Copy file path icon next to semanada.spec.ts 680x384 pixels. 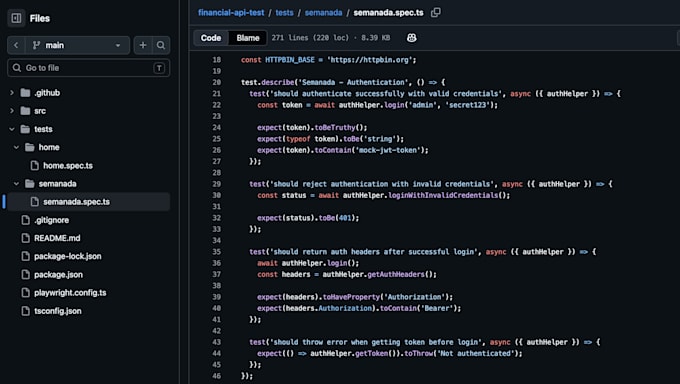click(x=435, y=13)
